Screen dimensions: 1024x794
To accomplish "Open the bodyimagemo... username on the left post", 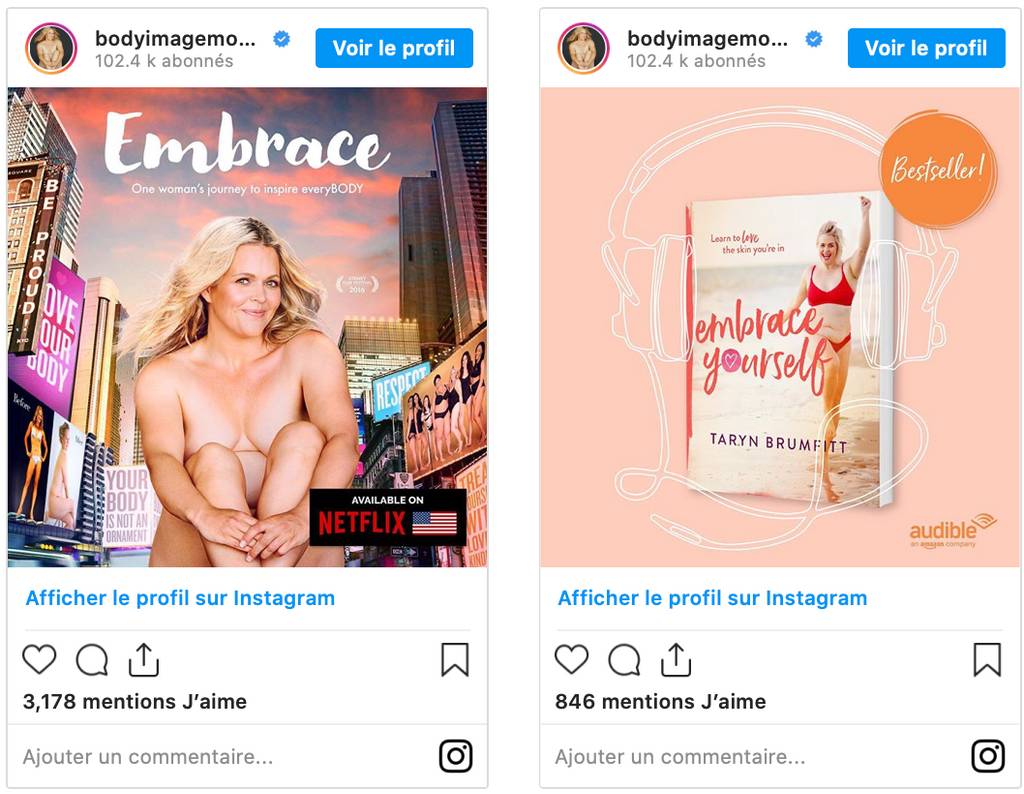I will 175,39.
